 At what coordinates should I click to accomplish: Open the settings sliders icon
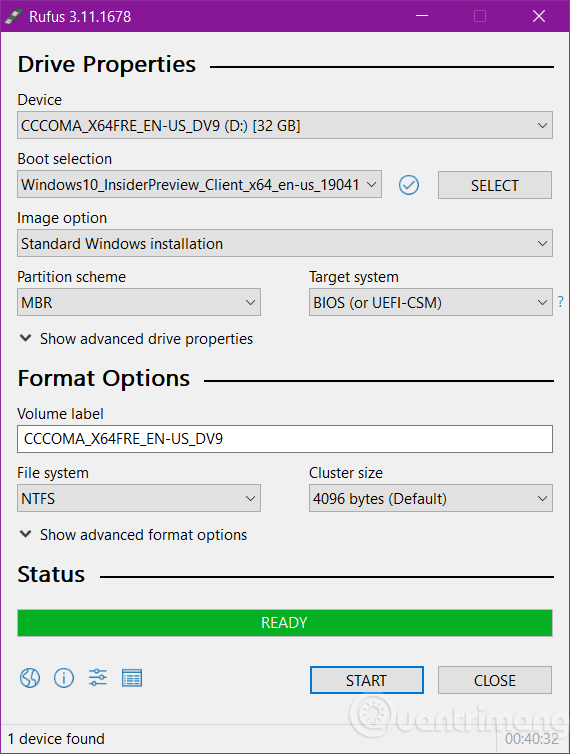pos(98,678)
